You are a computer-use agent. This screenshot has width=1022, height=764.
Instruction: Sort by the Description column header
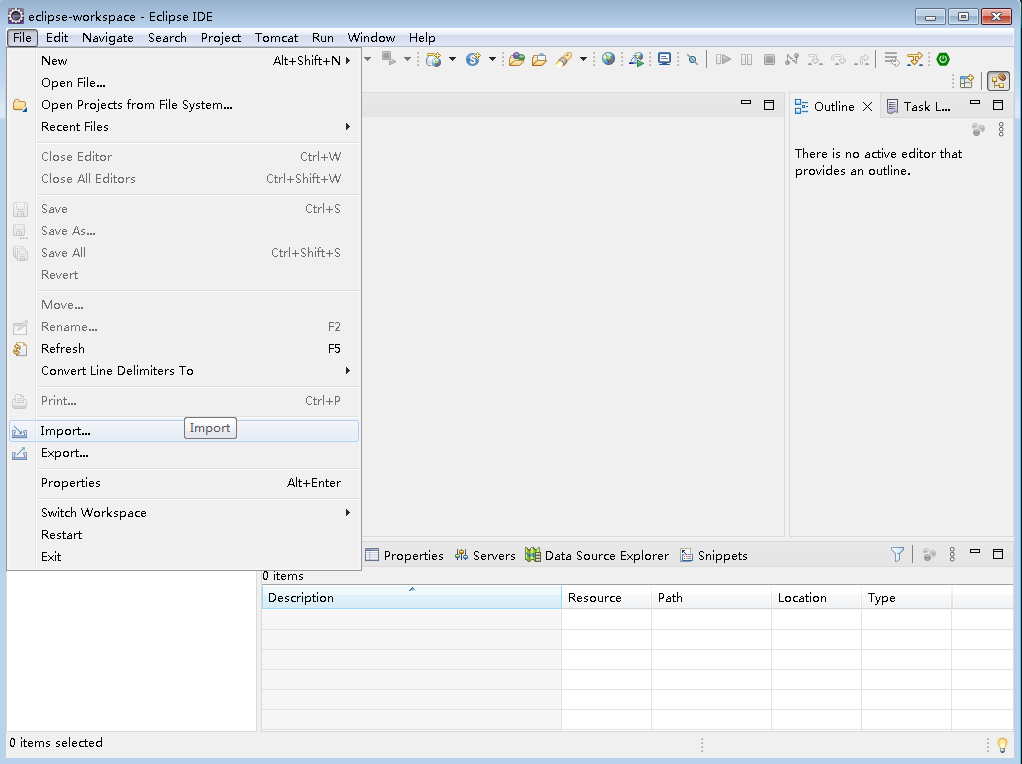pos(411,598)
